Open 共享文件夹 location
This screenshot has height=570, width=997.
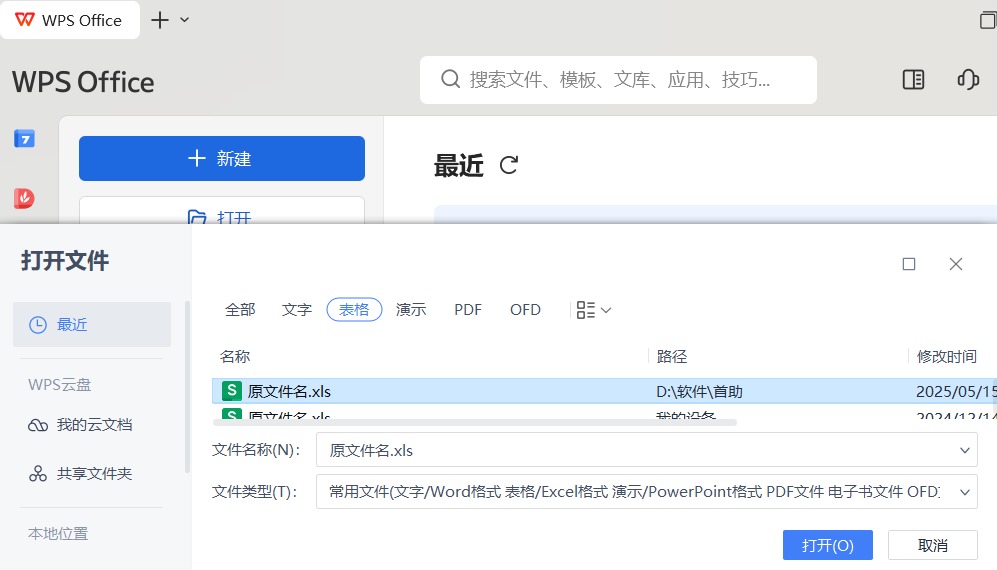coord(92,474)
